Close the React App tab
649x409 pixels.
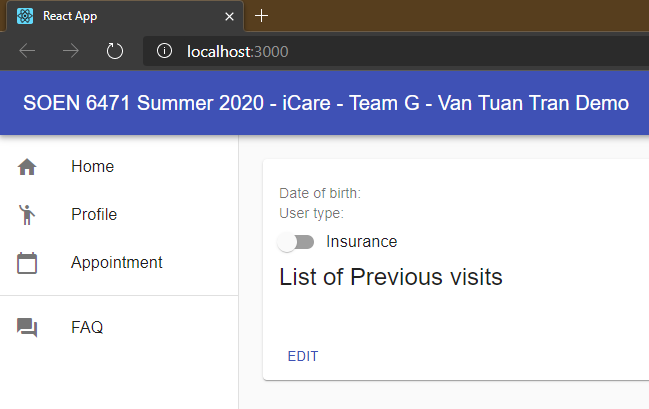[229, 17]
